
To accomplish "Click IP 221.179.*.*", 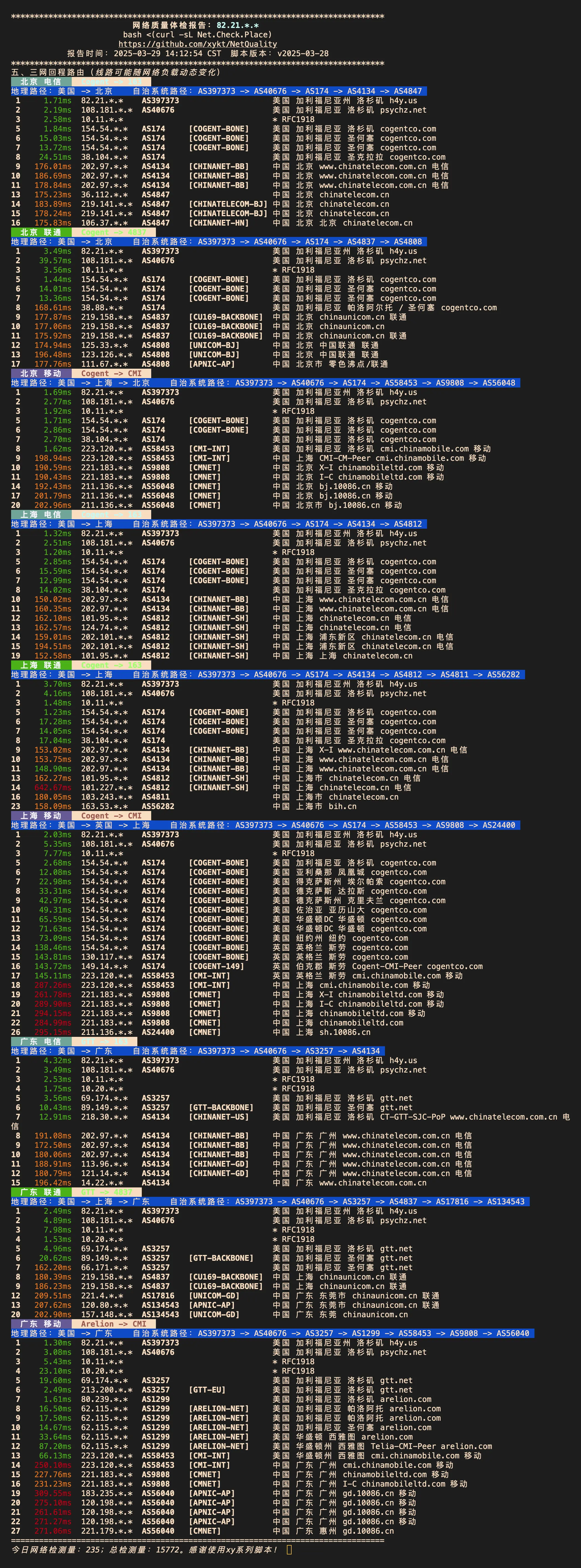I will [107, 1531].
